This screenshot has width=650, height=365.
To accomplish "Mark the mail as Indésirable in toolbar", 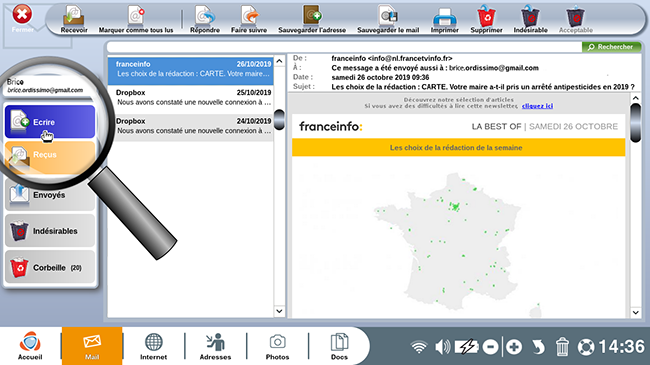I will pyautogui.click(x=530, y=19).
